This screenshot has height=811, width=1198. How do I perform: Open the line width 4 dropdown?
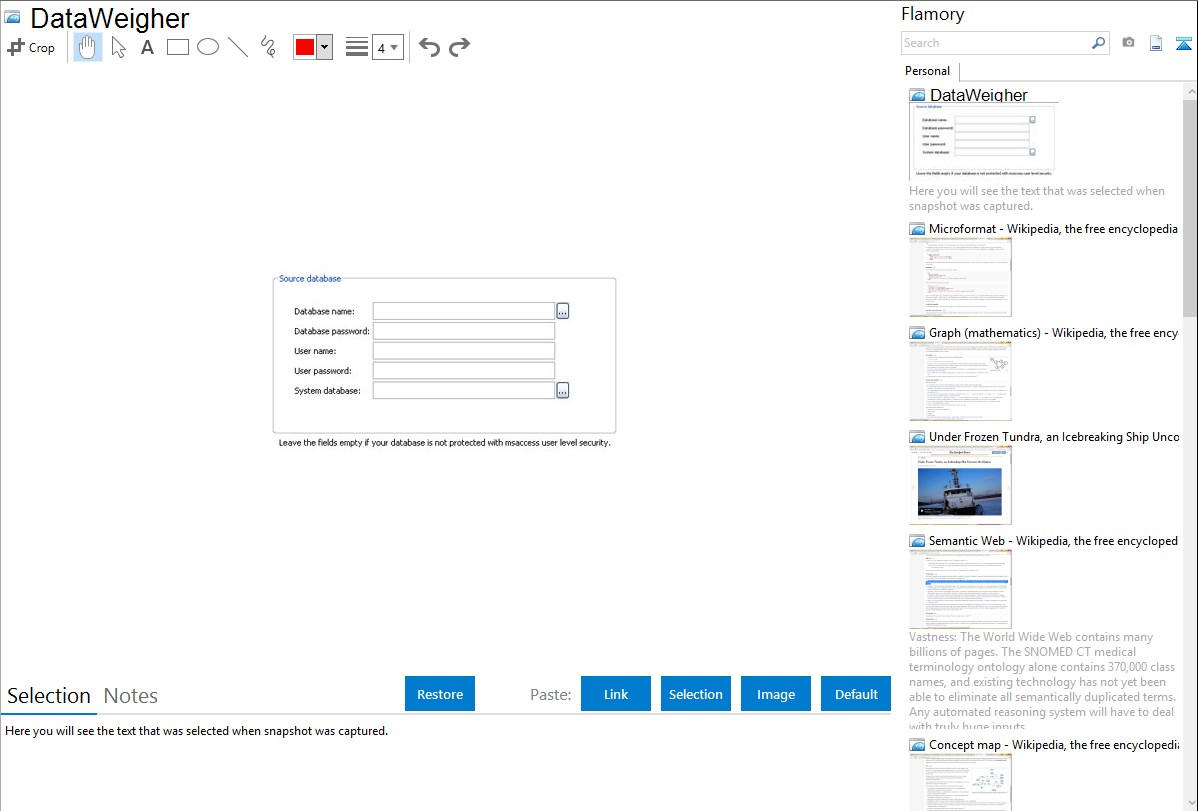click(x=387, y=48)
